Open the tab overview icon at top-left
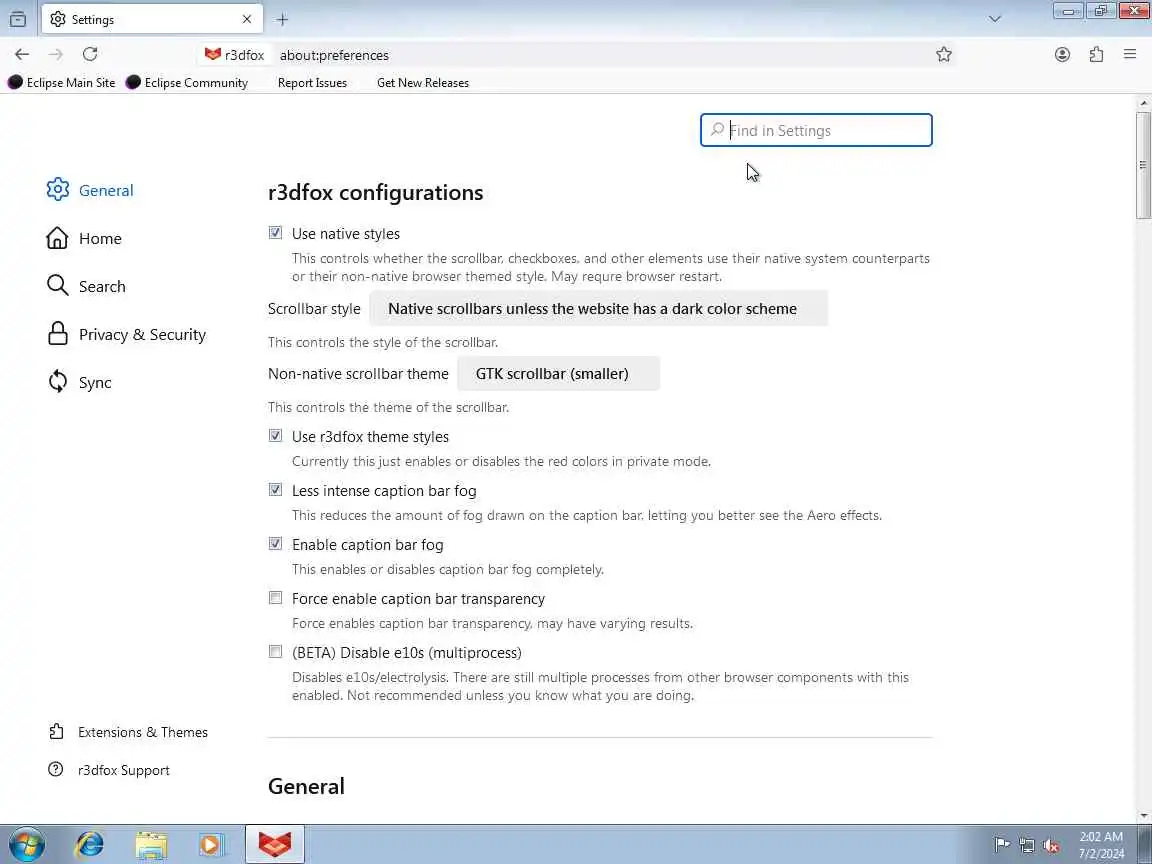 pyautogui.click(x=18, y=19)
